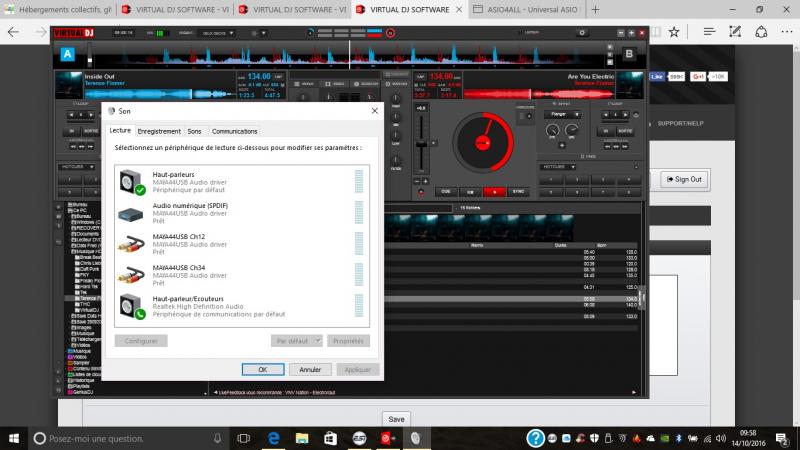Screen dimensions: 800x450
Task: Click the SYNC button under the jog wheel
Action: [518, 191]
